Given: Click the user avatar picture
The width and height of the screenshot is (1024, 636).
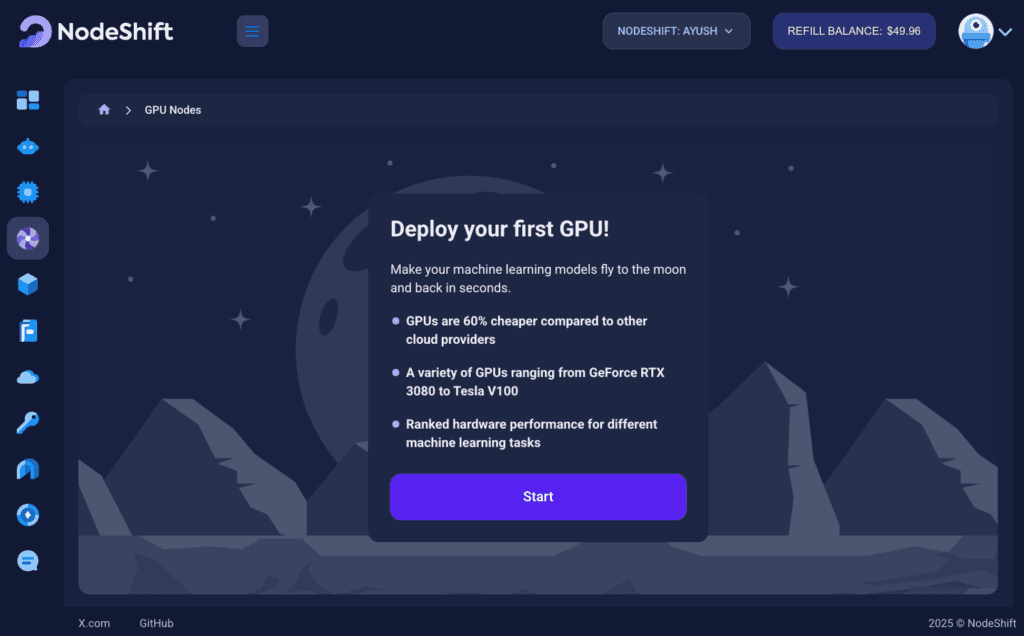Looking at the screenshot, I should [975, 31].
